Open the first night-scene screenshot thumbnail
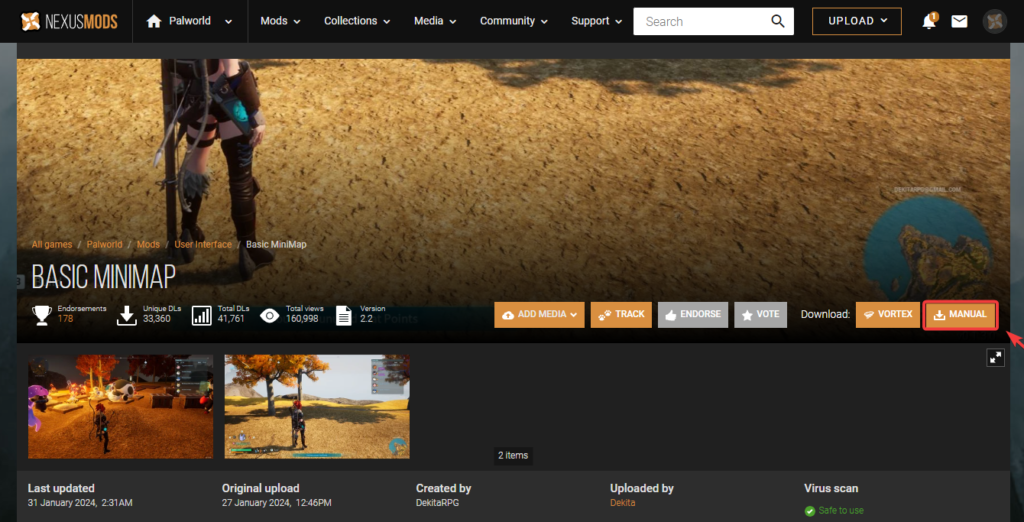This screenshot has width=1024, height=522. (x=120, y=406)
